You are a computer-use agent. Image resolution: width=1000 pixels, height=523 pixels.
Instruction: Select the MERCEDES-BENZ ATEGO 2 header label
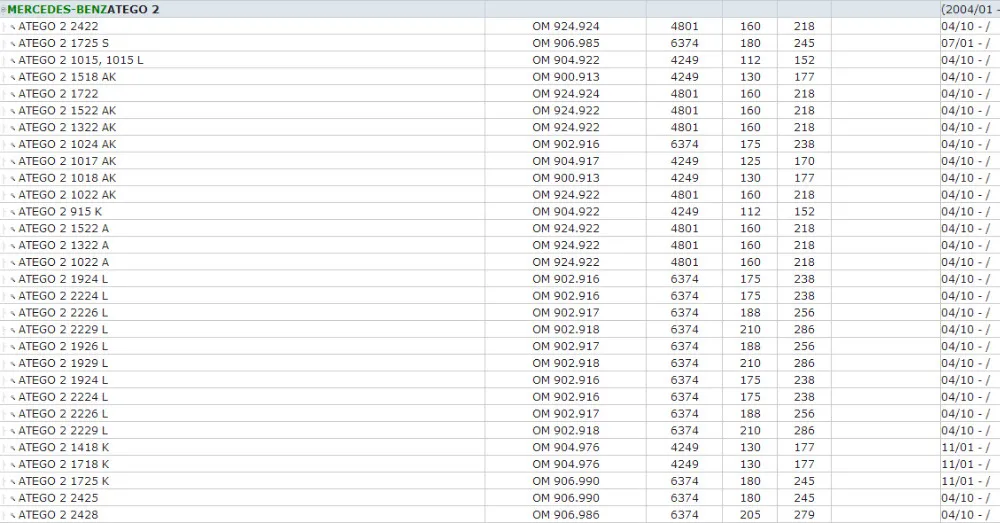click(83, 10)
